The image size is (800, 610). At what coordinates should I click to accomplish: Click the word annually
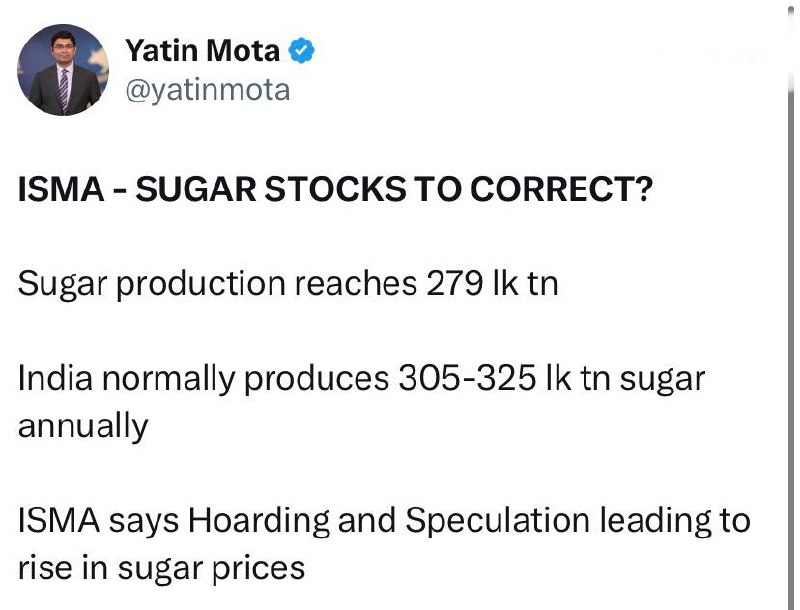click(x=83, y=427)
